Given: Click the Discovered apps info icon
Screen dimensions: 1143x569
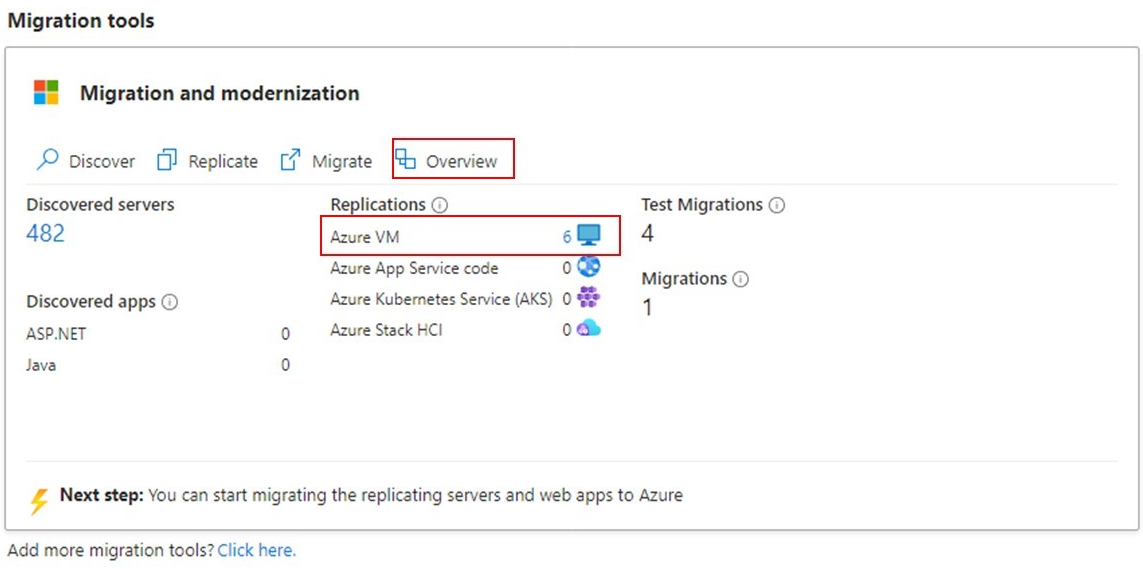Looking at the screenshot, I should [x=170, y=302].
